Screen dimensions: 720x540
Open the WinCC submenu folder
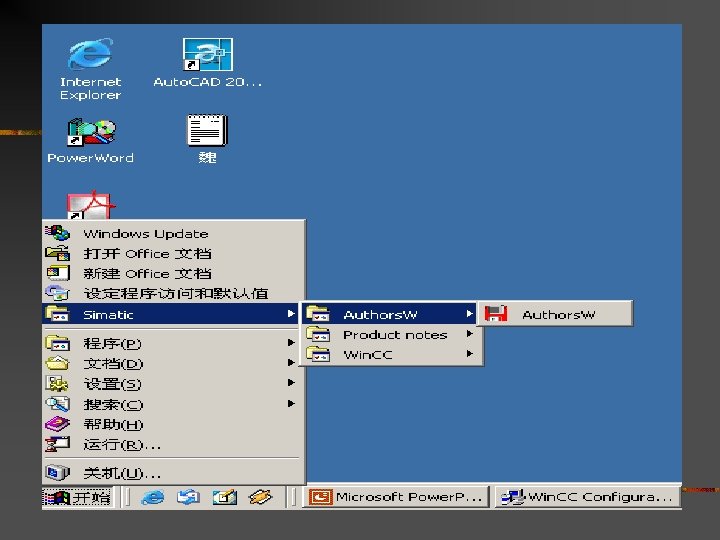pyautogui.click(x=391, y=354)
